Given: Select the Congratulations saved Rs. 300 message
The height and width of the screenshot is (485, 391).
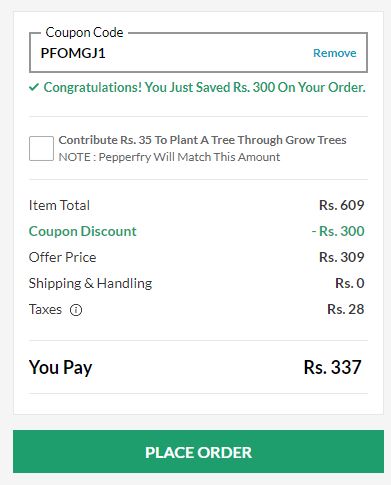Looking at the screenshot, I should pos(204,87).
